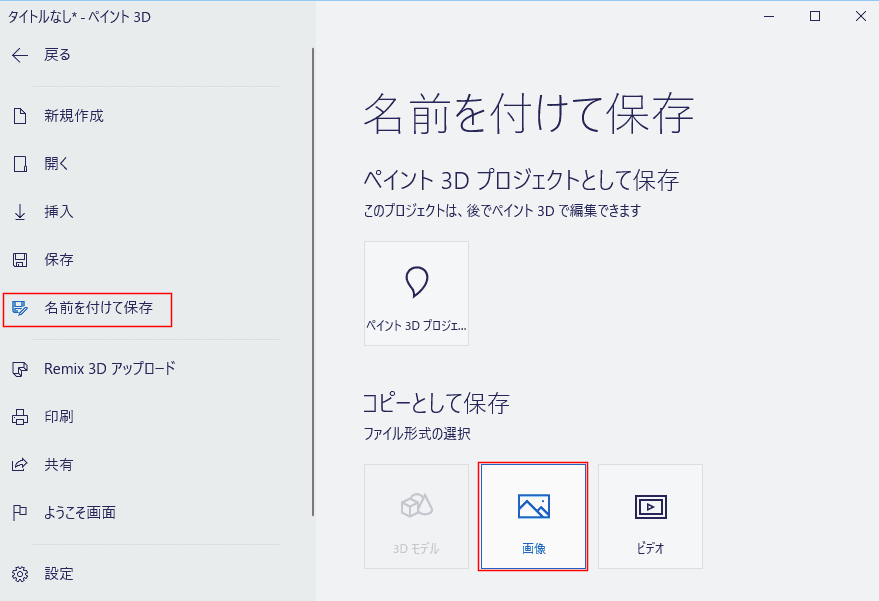This screenshot has width=879, height=601.
Task: Select 保存 in the sidebar
Action: tap(59, 260)
